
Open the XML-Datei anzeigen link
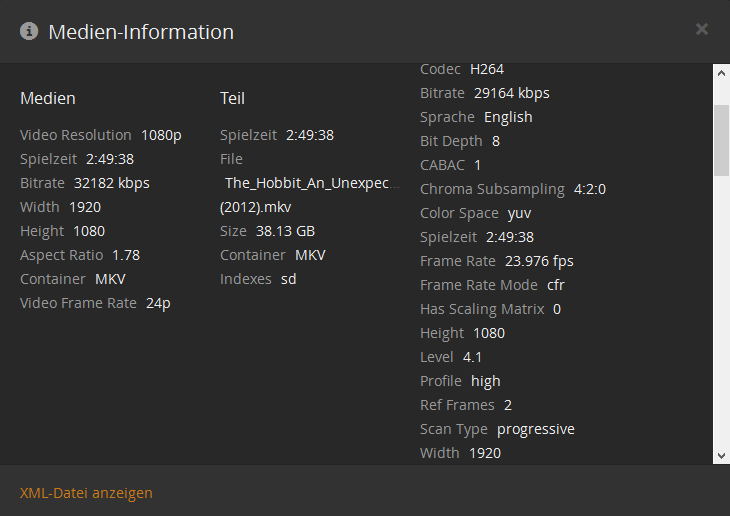86,493
